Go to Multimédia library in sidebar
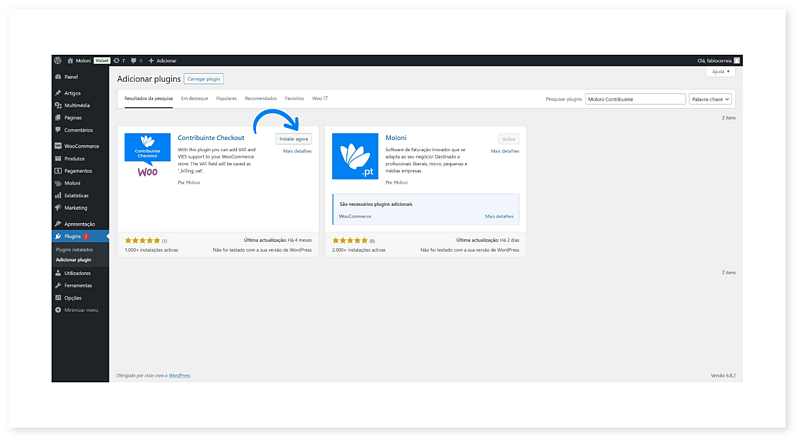Viewport: 800px width, 442px height. click(76, 105)
